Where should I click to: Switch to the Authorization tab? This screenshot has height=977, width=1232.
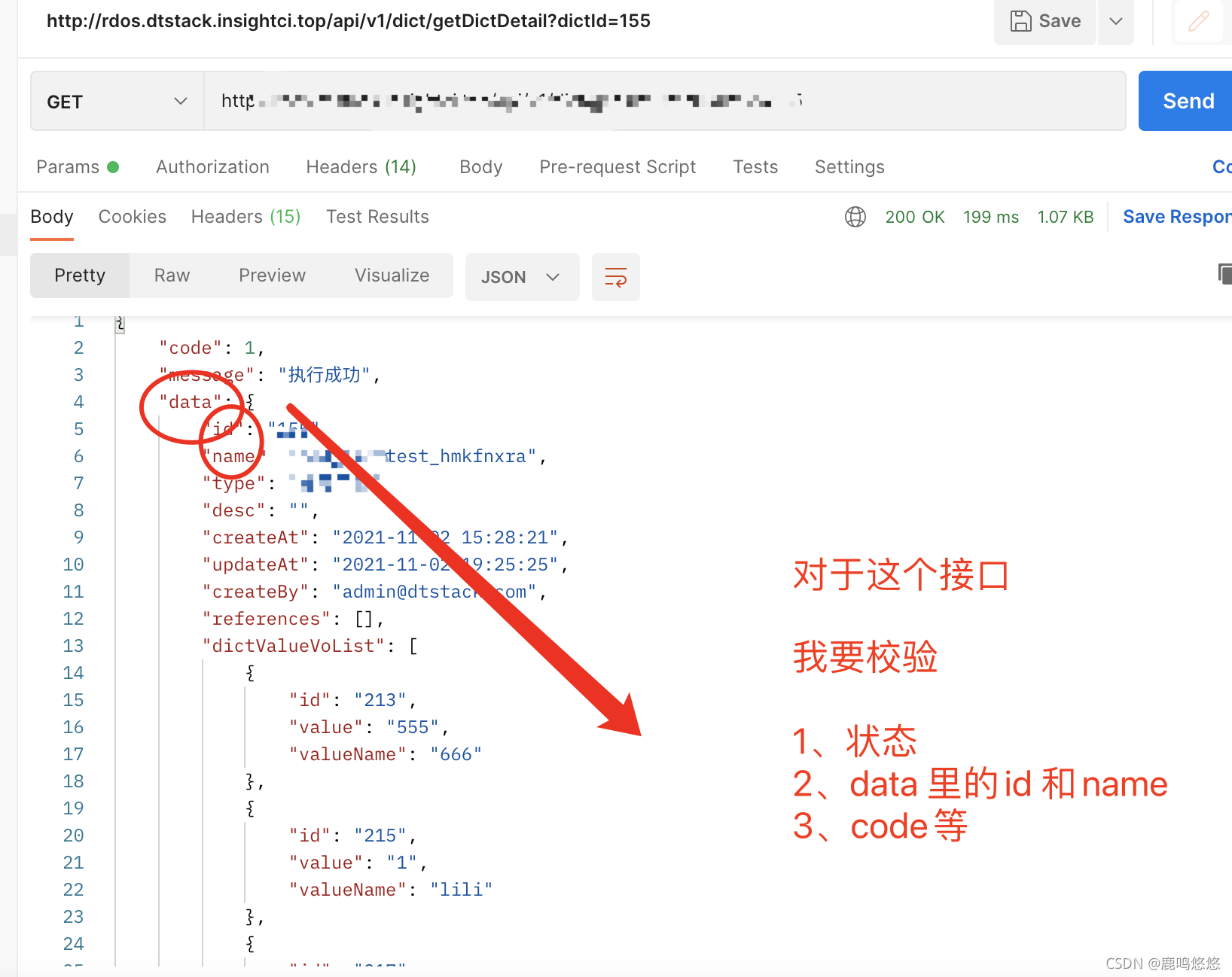click(x=212, y=167)
